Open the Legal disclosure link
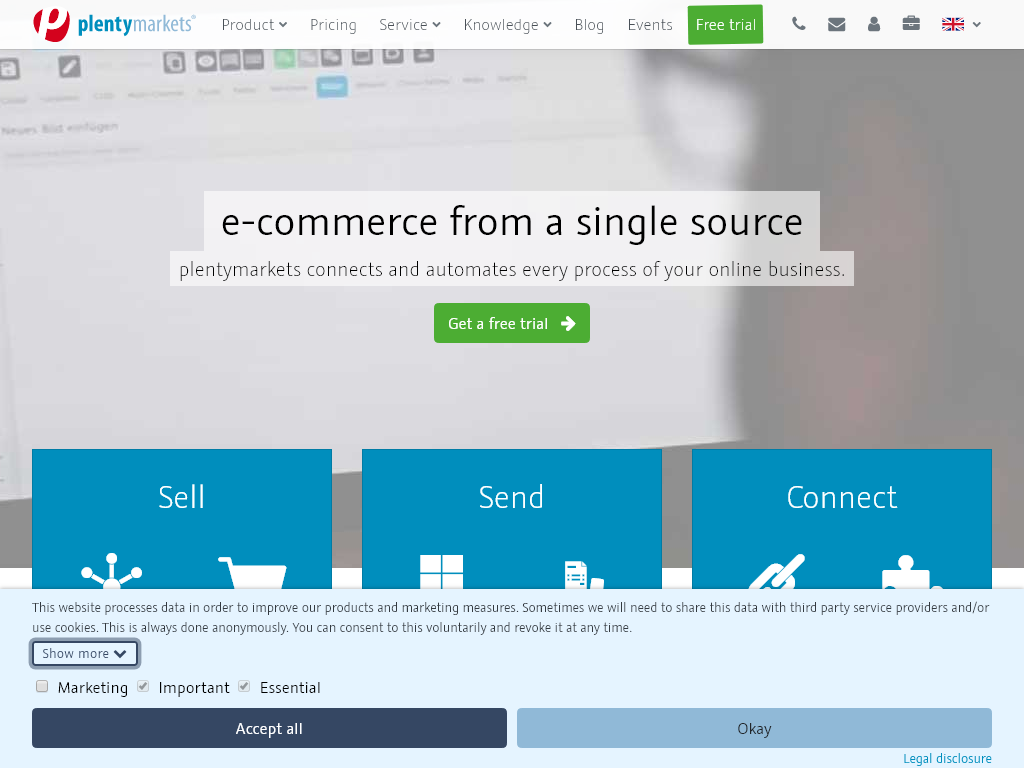The image size is (1024, 768). tap(946, 758)
